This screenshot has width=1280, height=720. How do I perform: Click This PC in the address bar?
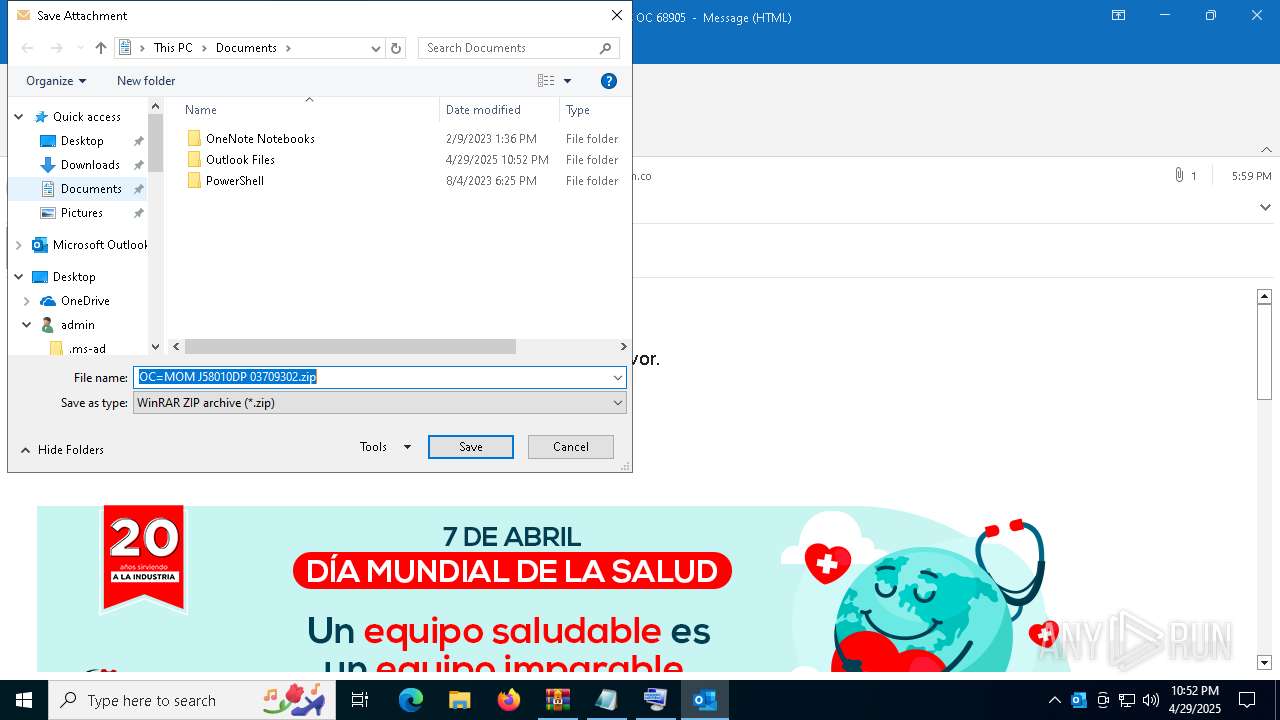(x=173, y=48)
